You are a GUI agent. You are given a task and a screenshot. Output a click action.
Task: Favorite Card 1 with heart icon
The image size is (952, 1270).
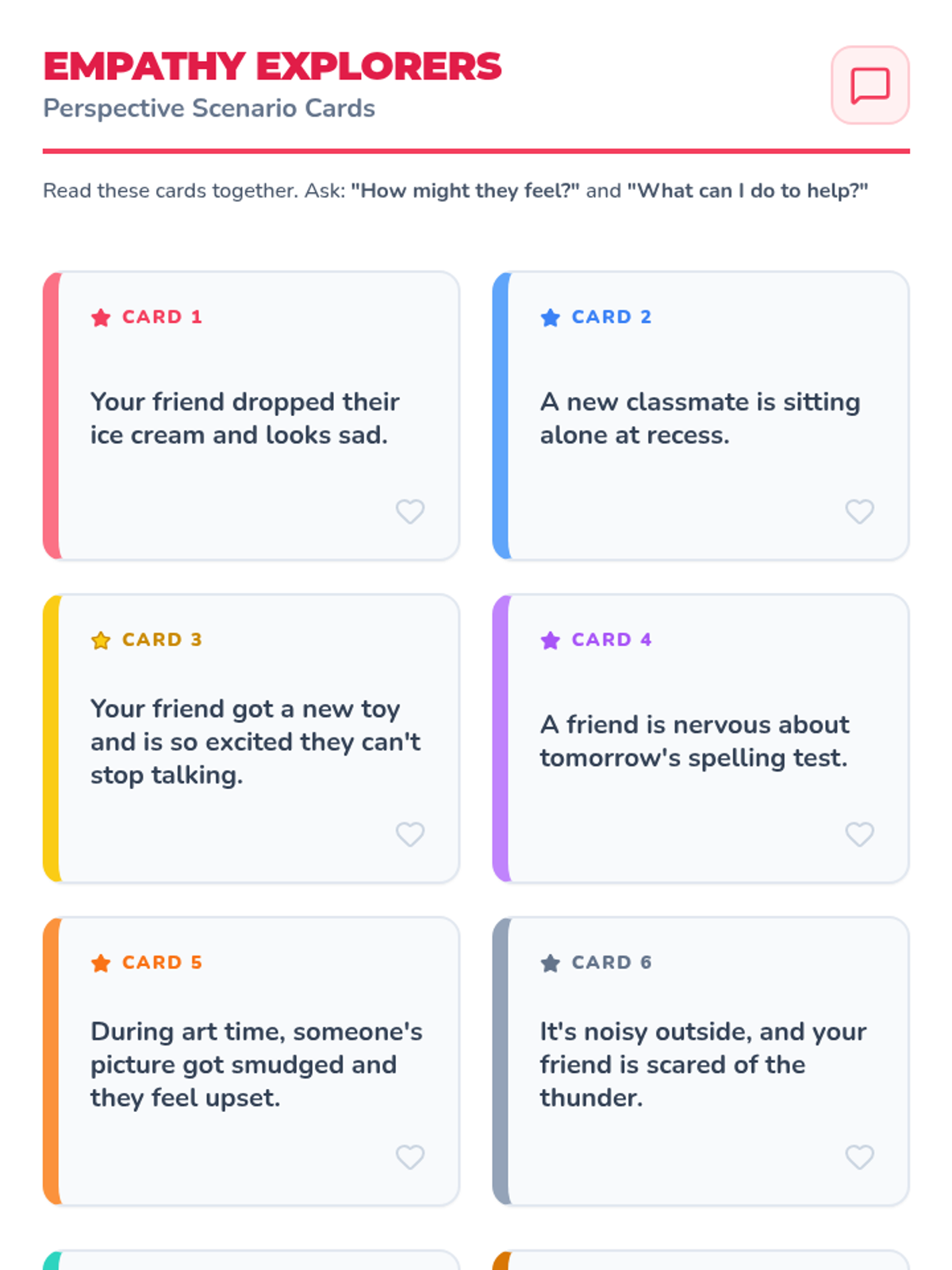pyautogui.click(x=410, y=511)
